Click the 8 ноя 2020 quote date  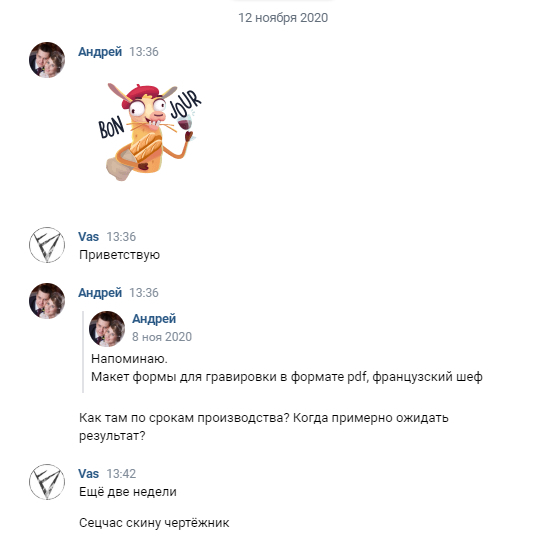pyautogui.click(x=162, y=337)
